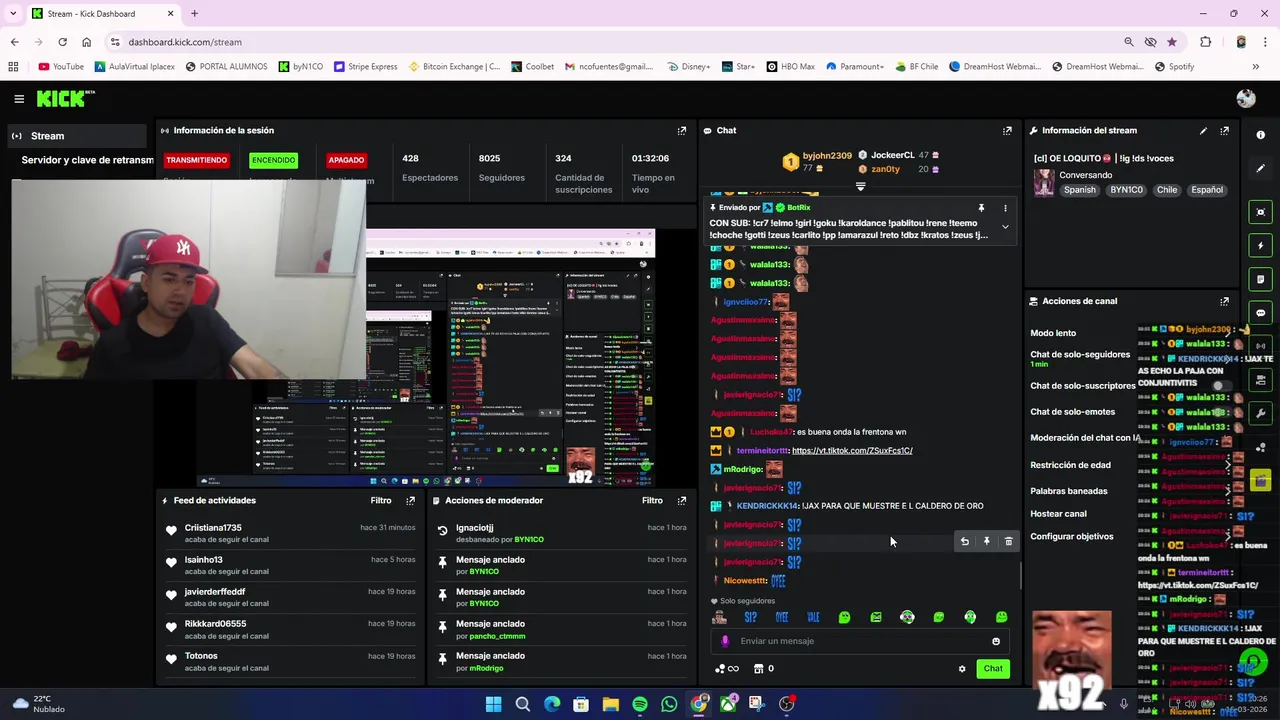The height and width of the screenshot is (720, 1280).
Task: Open more options on the pinned message
Action: pos(1005,208)
